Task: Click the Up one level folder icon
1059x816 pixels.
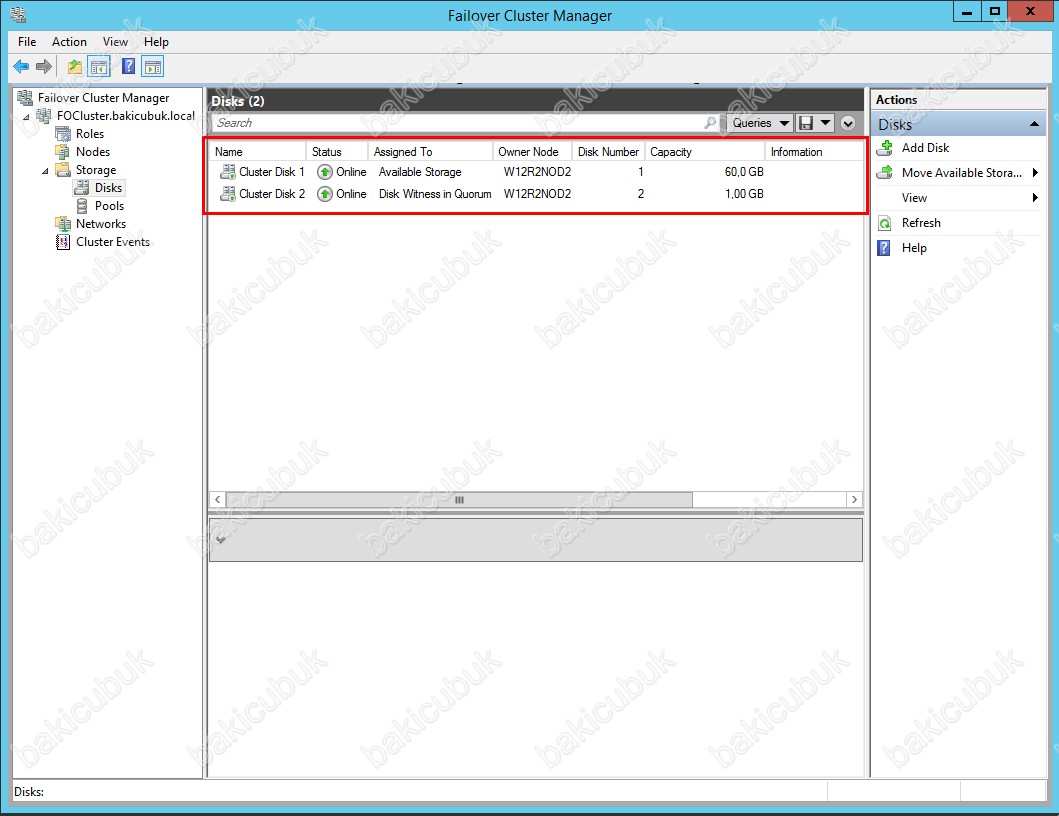Action: point(74,66)
